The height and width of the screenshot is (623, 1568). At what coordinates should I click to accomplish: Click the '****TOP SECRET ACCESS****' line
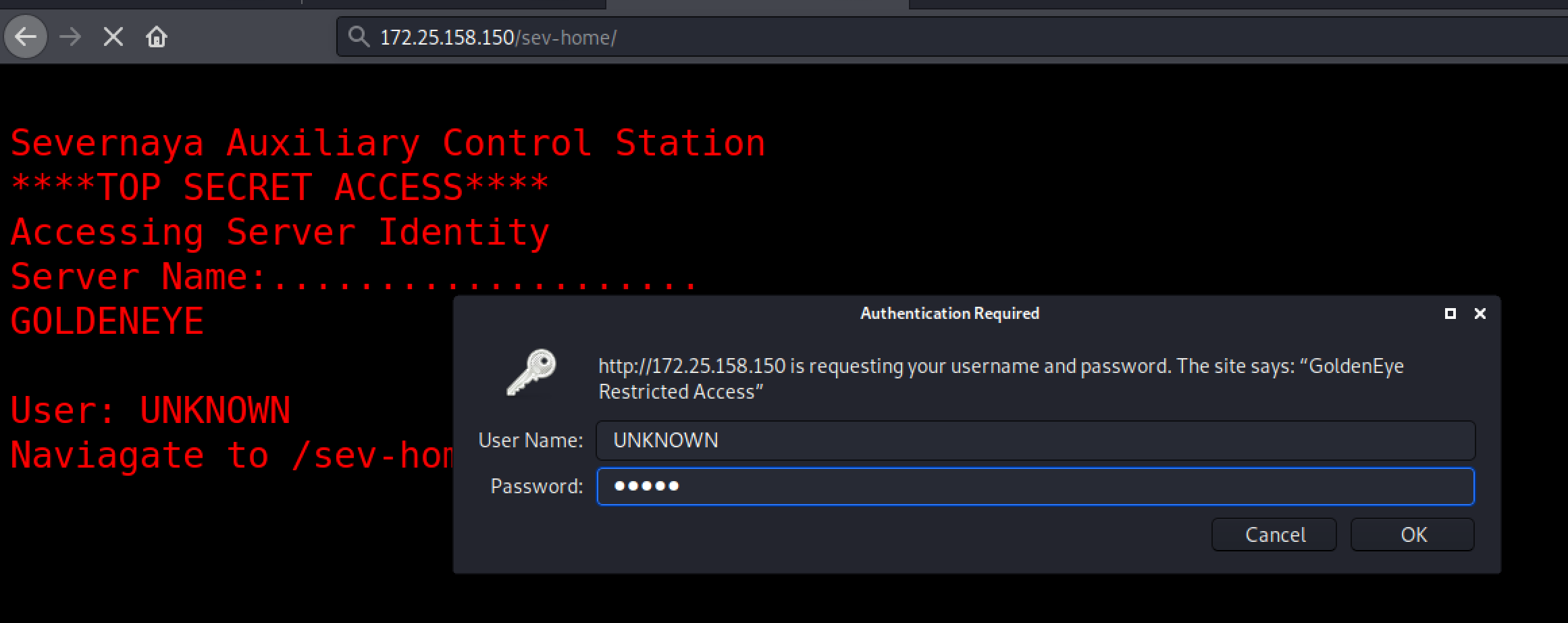(280, 187)
